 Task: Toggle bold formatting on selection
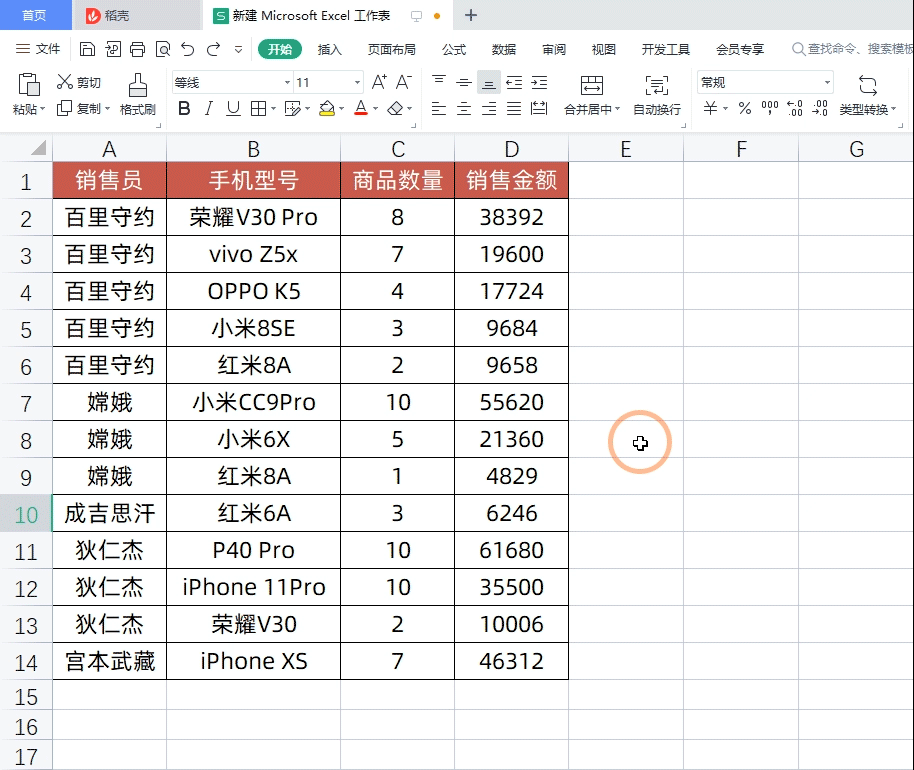185,108
